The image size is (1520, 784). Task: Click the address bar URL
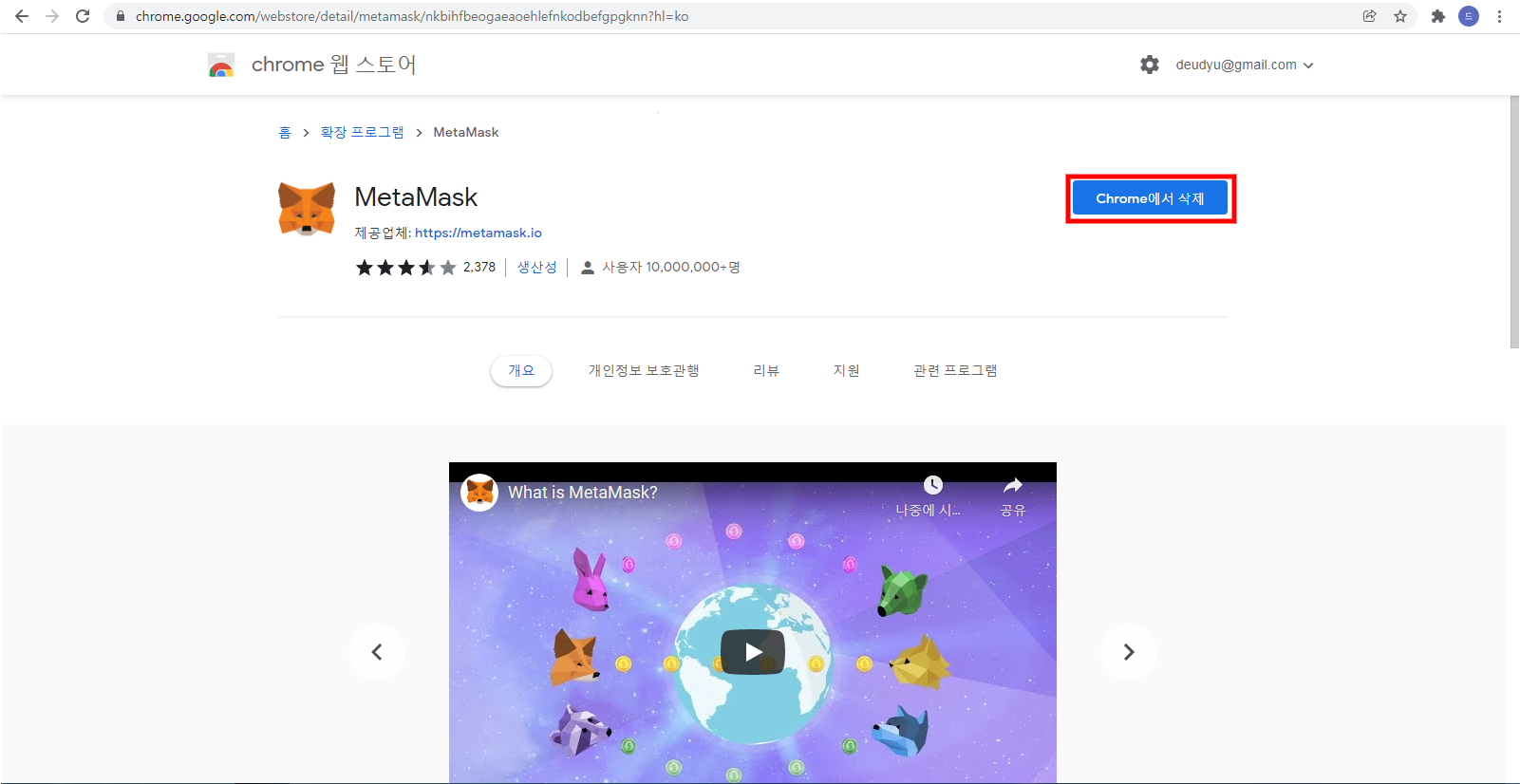click(412, 16)
